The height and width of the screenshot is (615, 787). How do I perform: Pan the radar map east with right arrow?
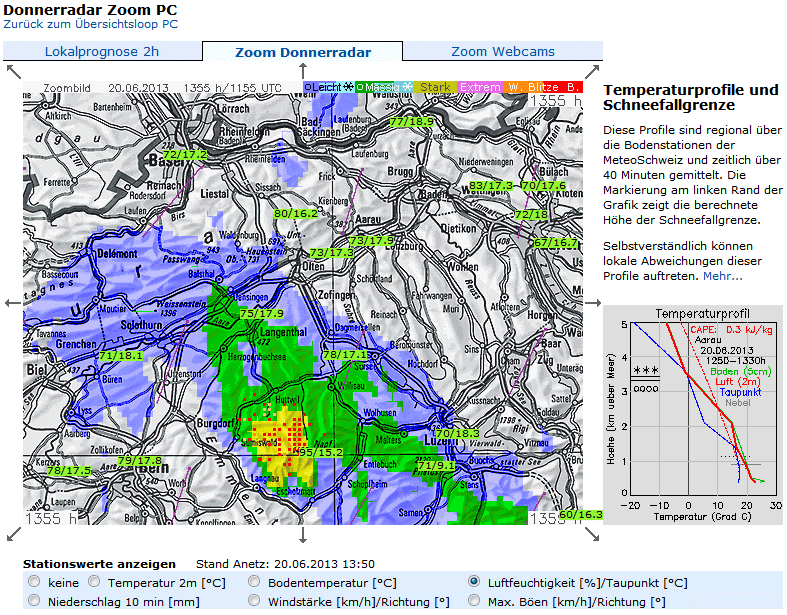click(x=593, y=303)
